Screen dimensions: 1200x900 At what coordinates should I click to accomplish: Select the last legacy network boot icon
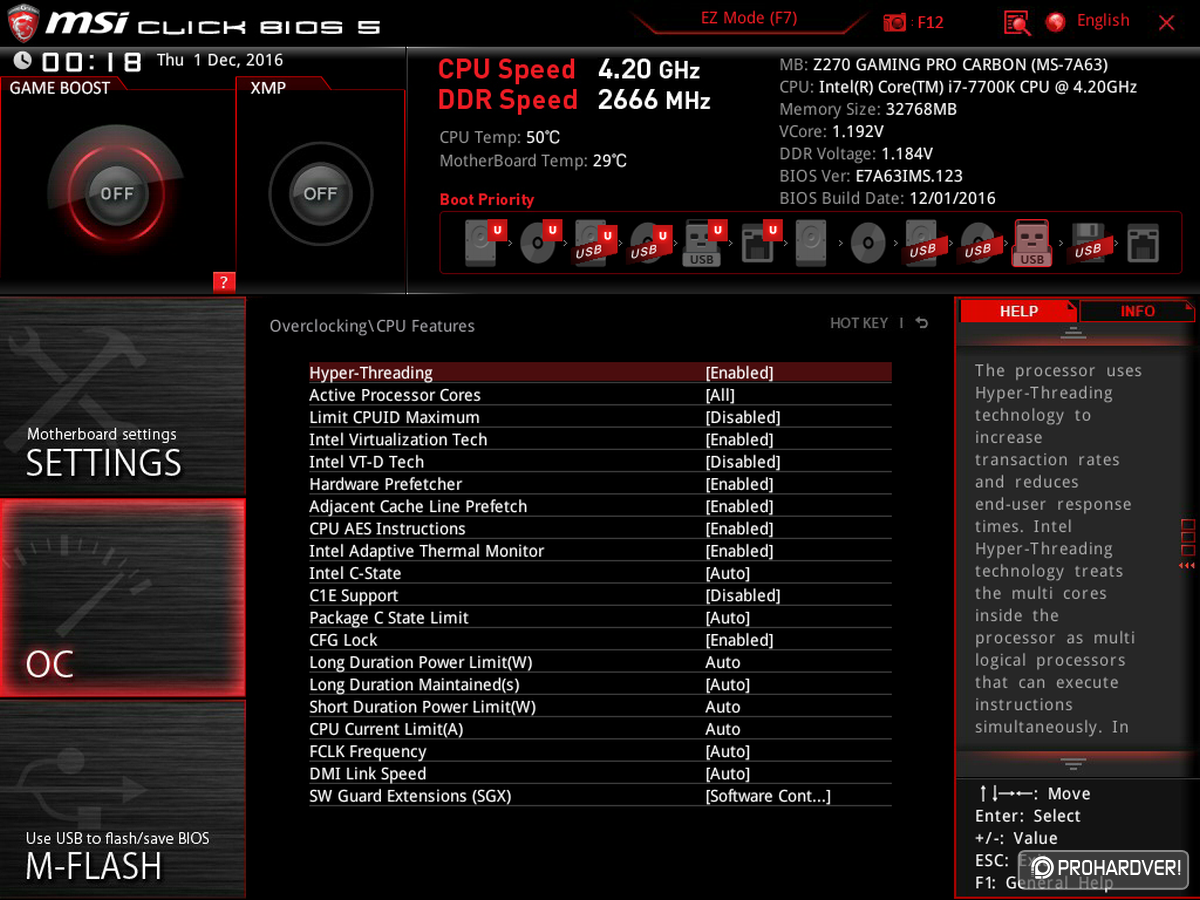click(x=1142, y=243)
